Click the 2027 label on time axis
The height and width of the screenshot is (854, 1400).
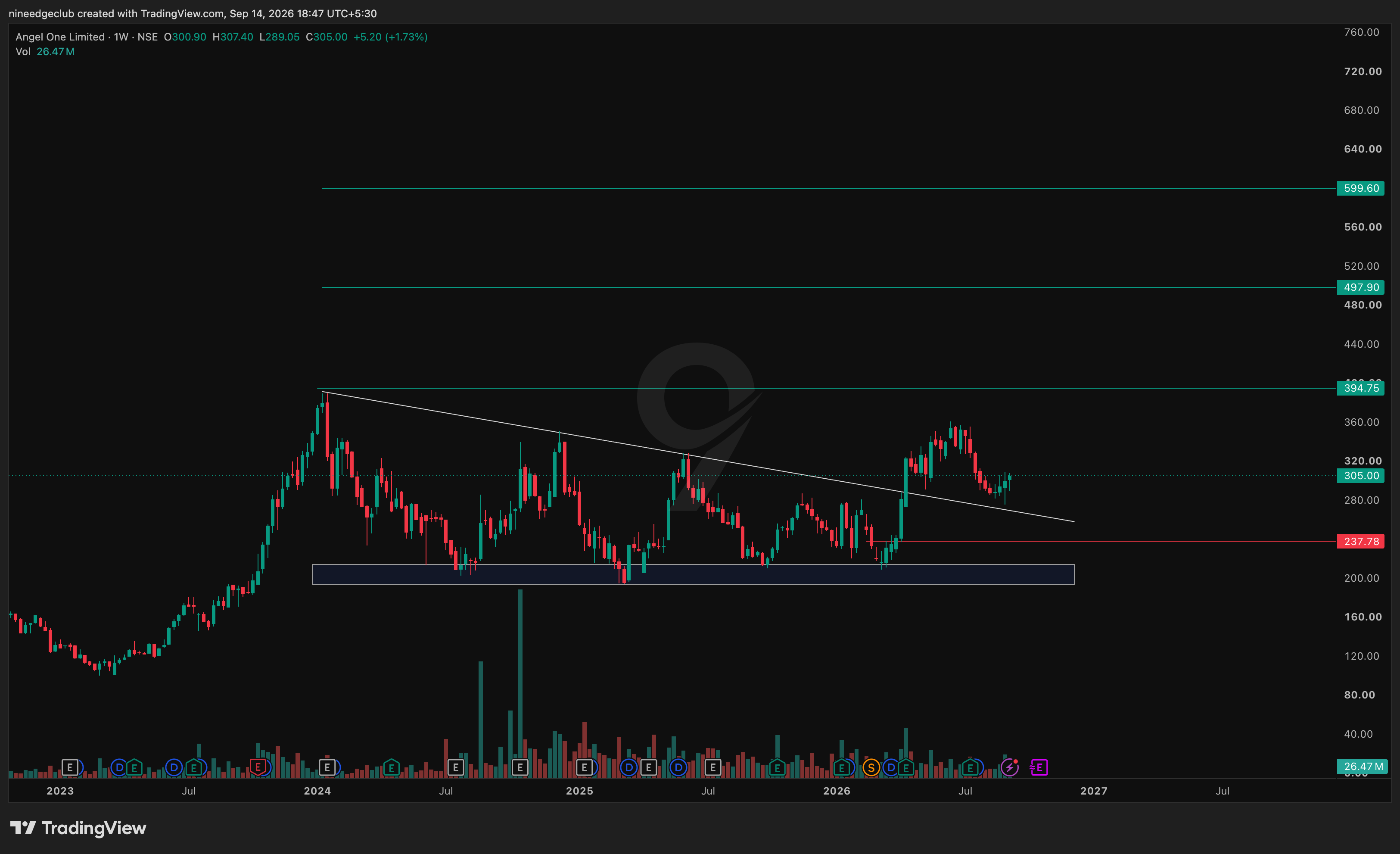1094,791
